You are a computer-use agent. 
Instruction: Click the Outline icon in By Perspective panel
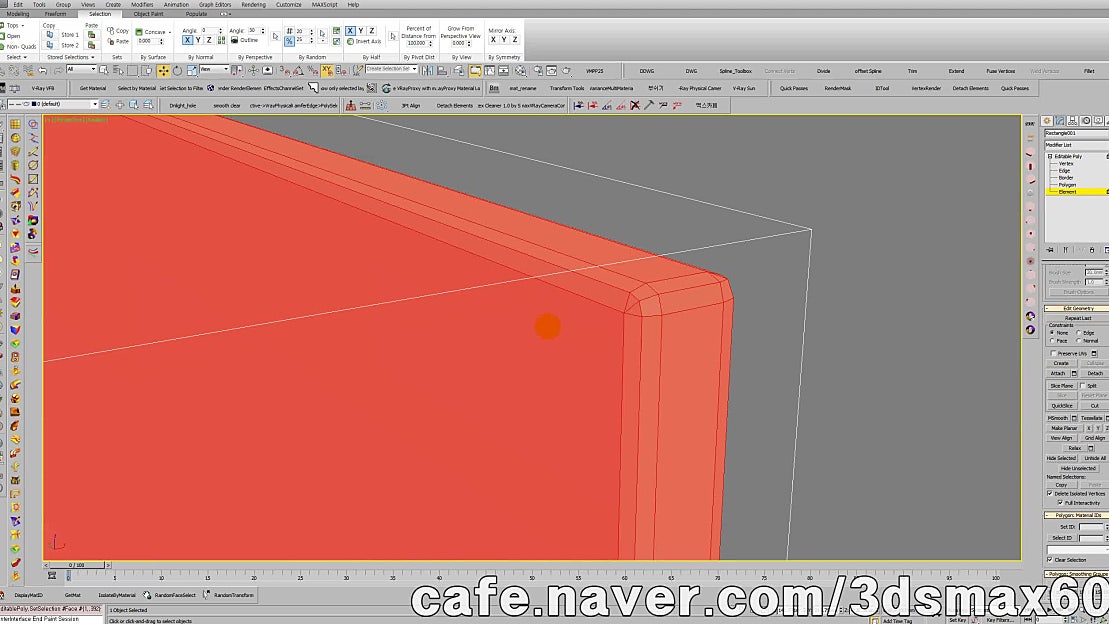[233, 39]
